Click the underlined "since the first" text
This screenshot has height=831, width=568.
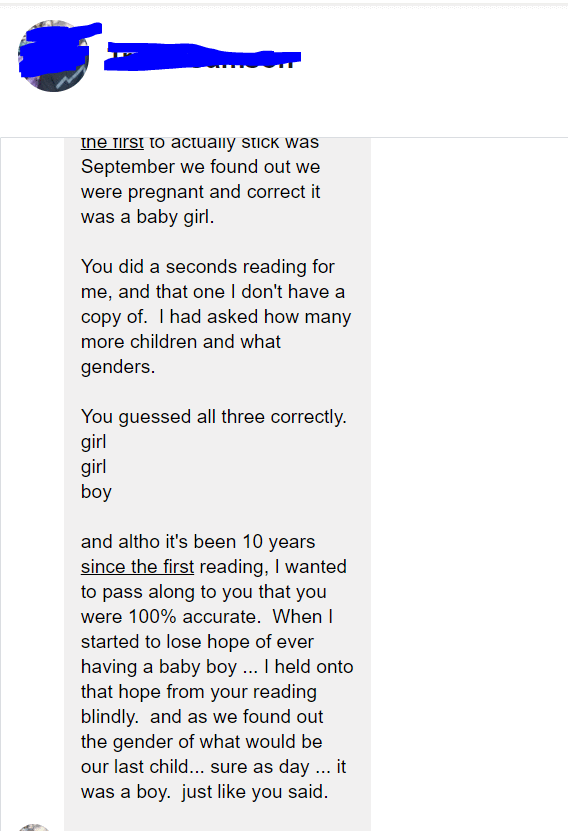pos(137,567)
